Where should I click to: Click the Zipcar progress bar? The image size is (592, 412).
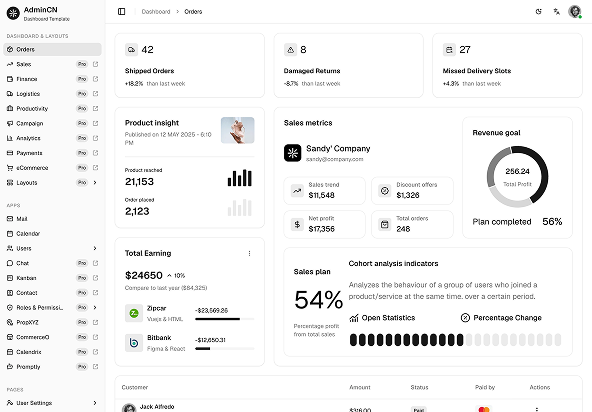pyautogui.click(x=225, y=319)
